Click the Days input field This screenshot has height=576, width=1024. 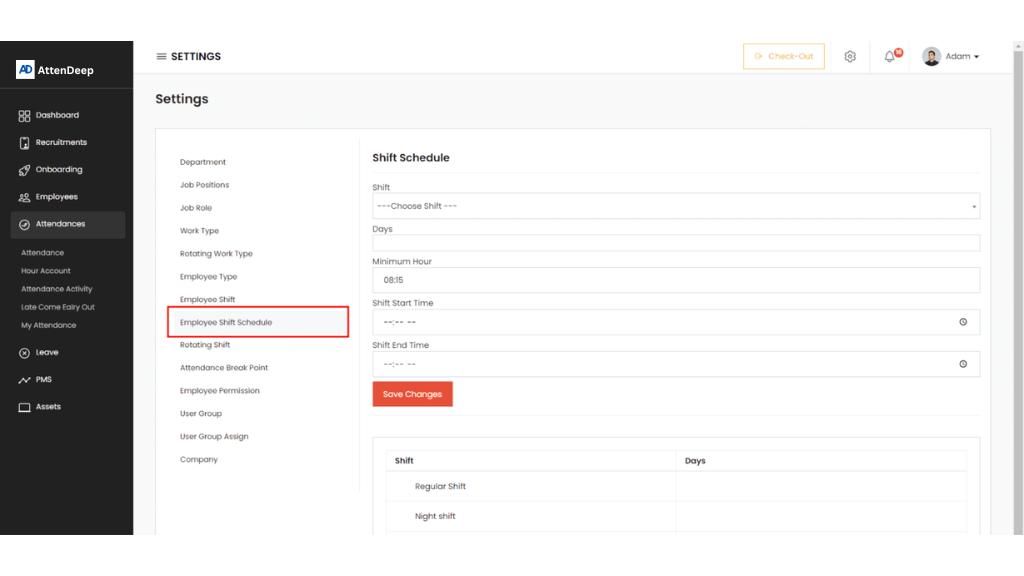click(x=675, y=243)
